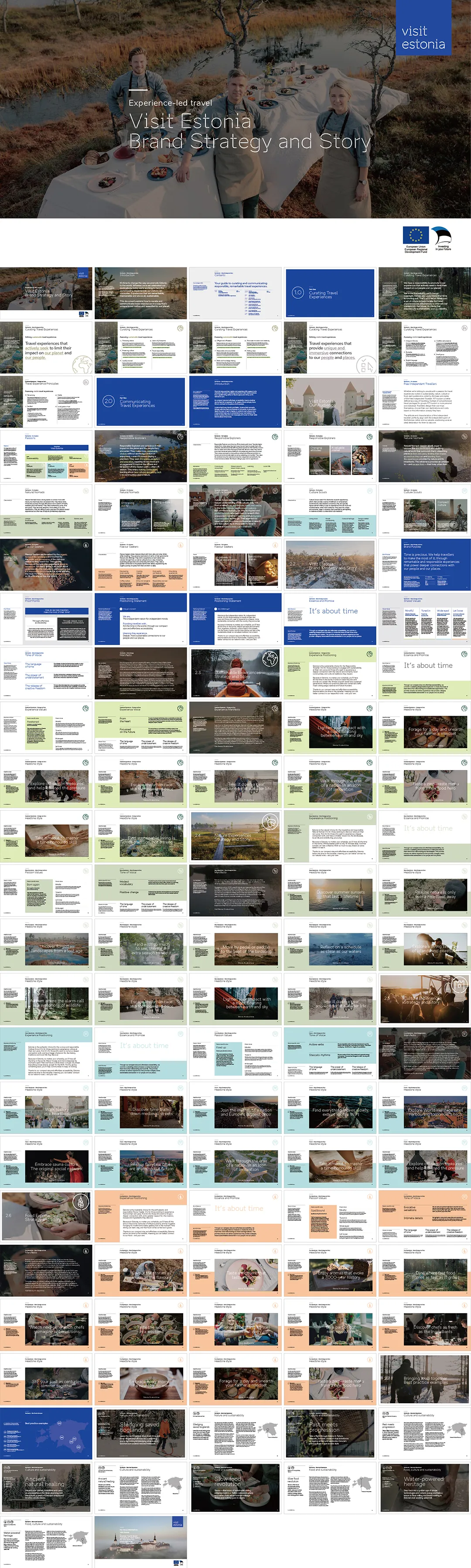Select the blue 'Brand Purpose' slide thumbnail
This screenshot has height=1568, width=471.
click(424, 564)
